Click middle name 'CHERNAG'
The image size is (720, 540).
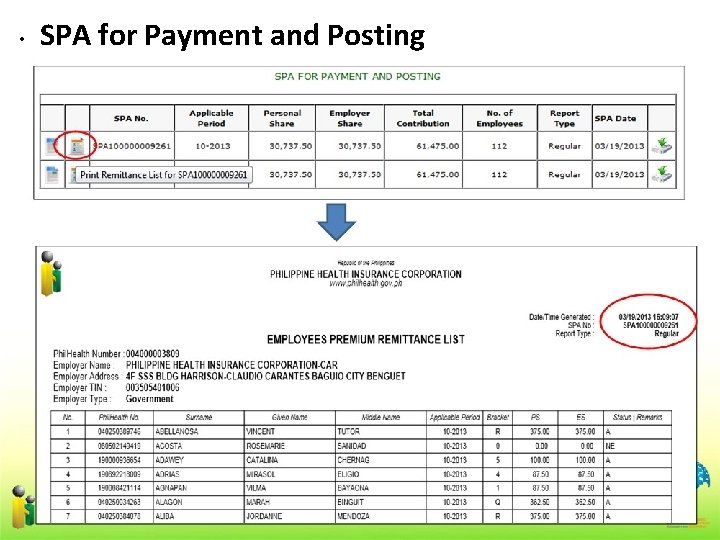353,460
